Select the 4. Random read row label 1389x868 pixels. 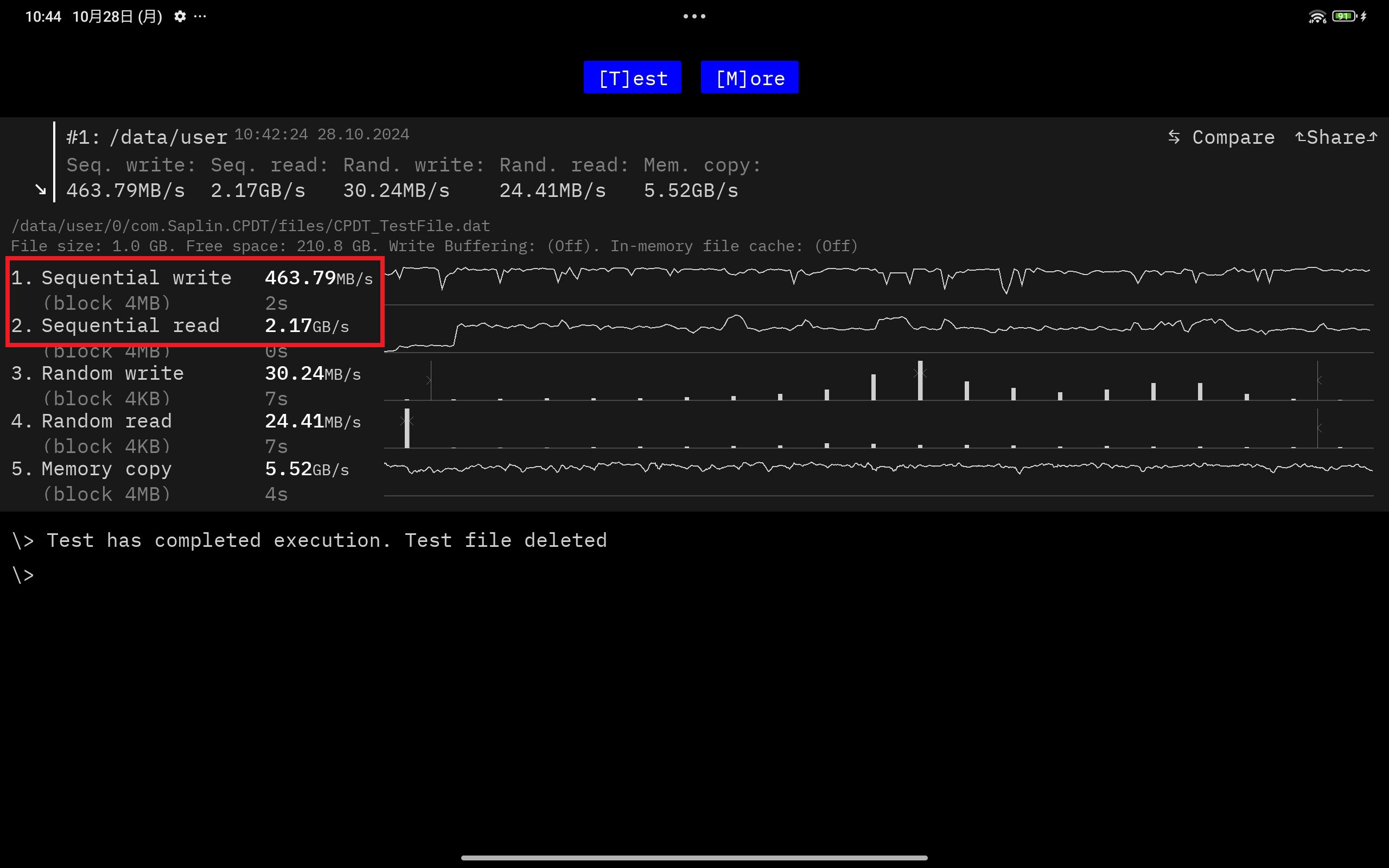point(92,421)
